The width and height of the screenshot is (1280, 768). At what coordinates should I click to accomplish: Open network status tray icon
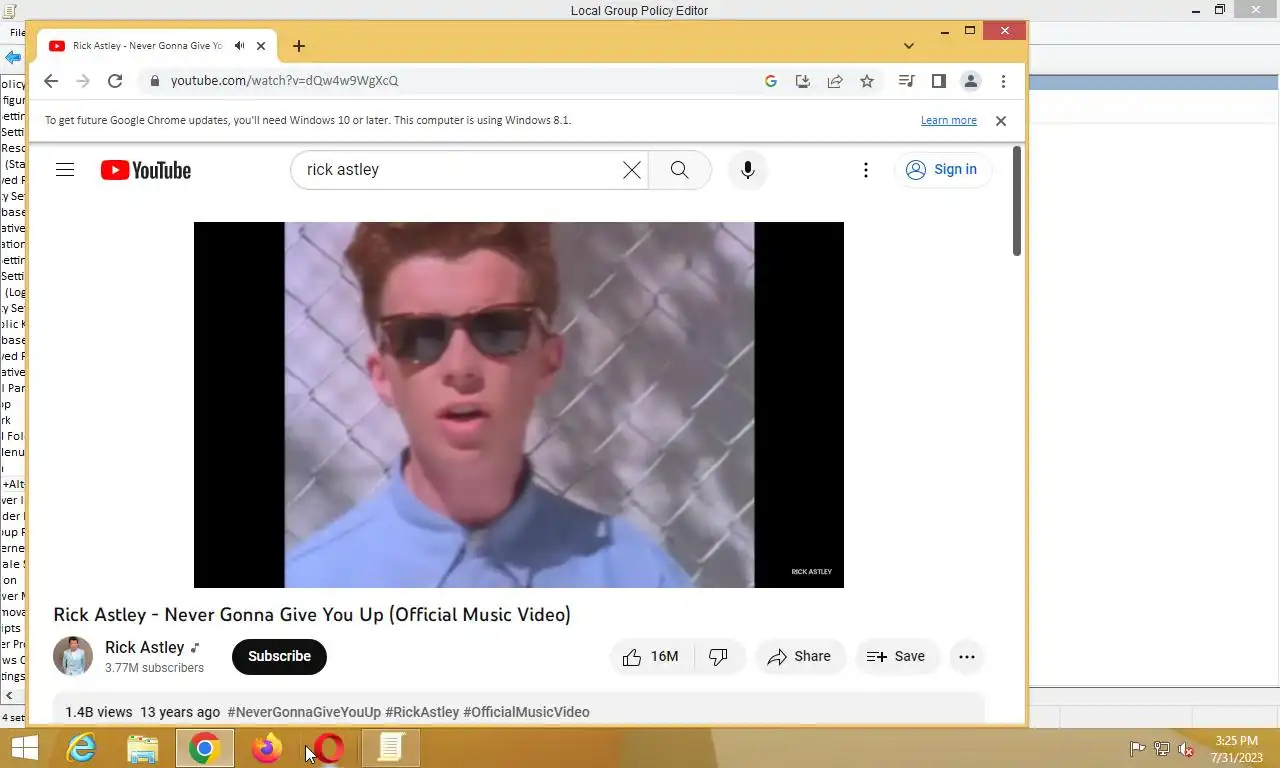tap(1162, 749)
